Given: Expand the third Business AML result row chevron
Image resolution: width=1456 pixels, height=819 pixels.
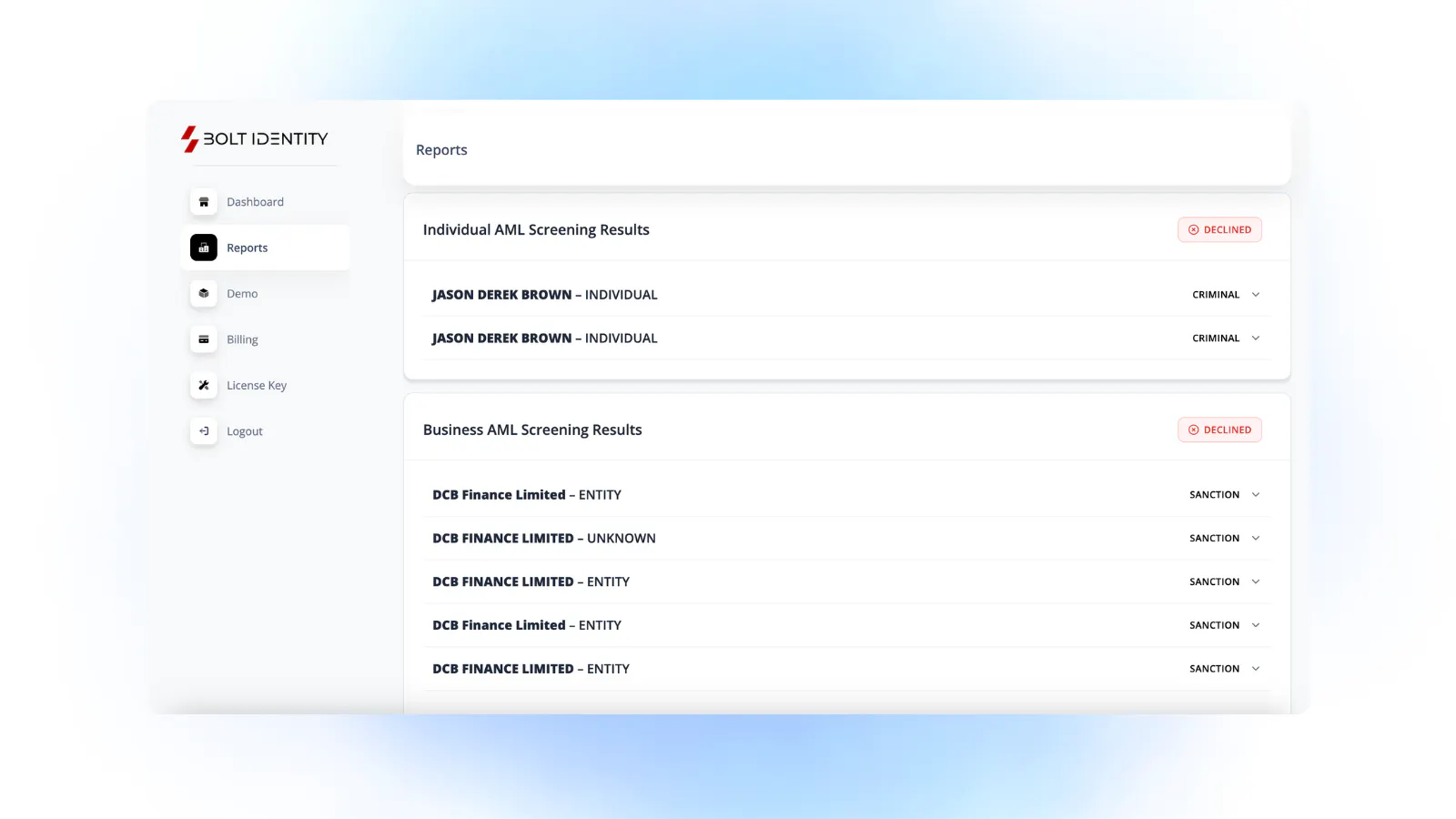Looking at the screenshot, I should [1256, 582].
